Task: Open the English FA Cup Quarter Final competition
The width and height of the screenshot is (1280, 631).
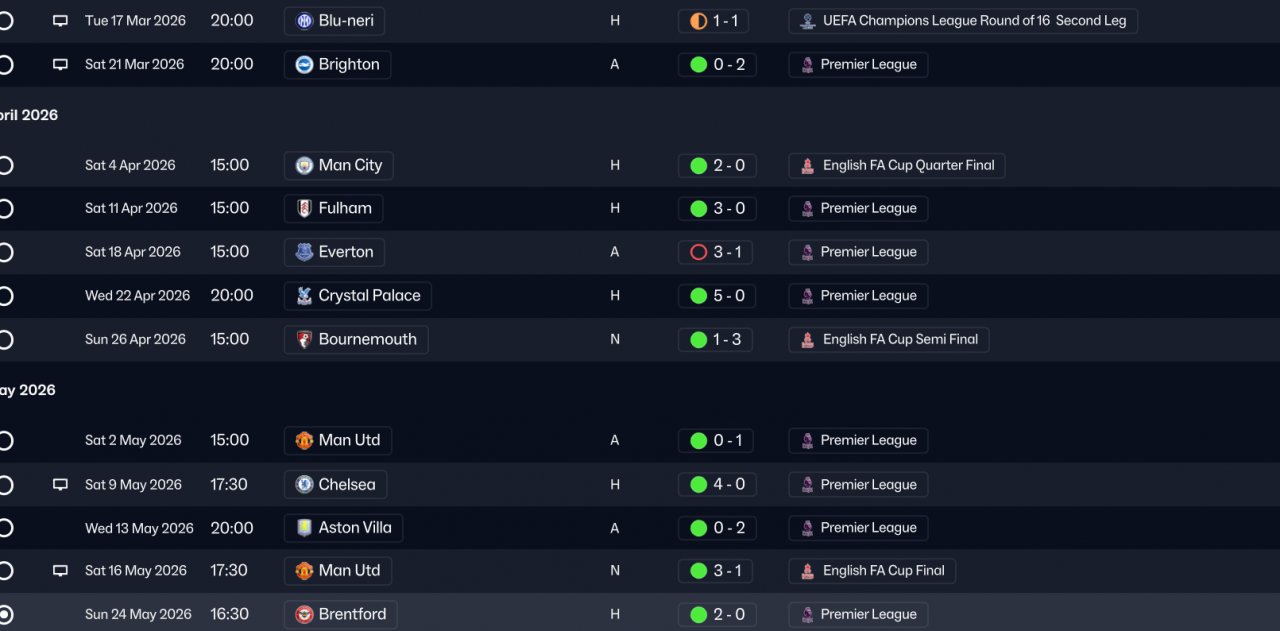Action: click(896, 166)
